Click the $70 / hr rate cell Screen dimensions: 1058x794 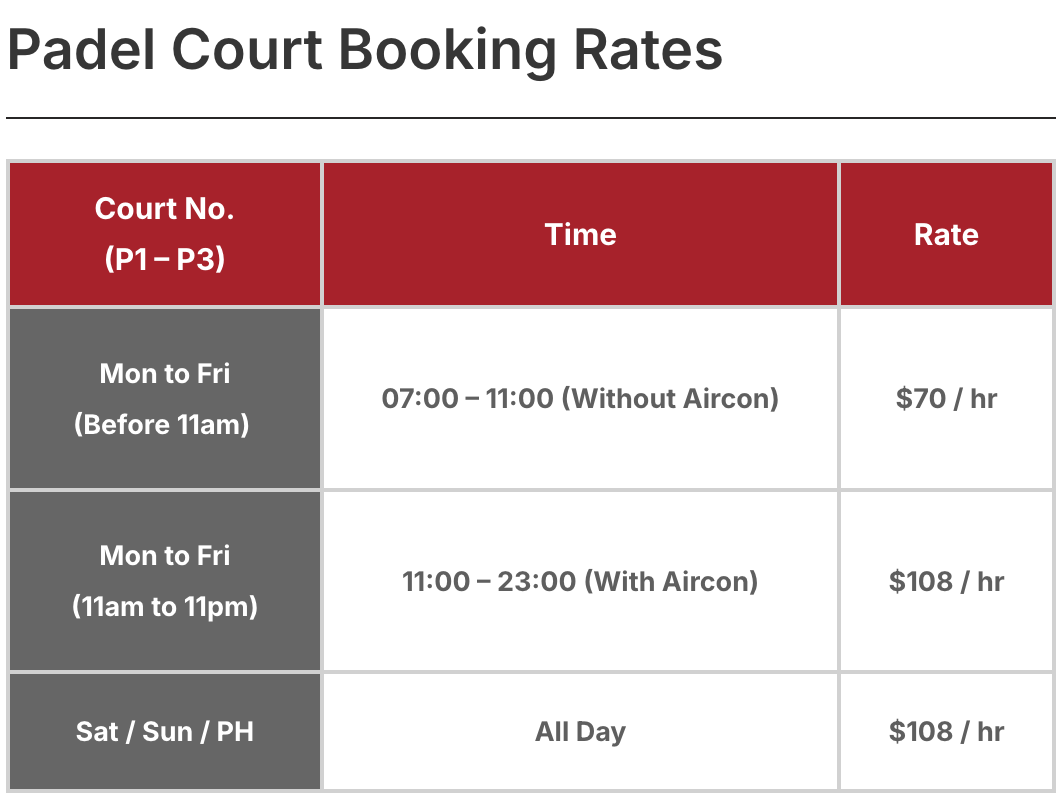(x=946, y=398)
